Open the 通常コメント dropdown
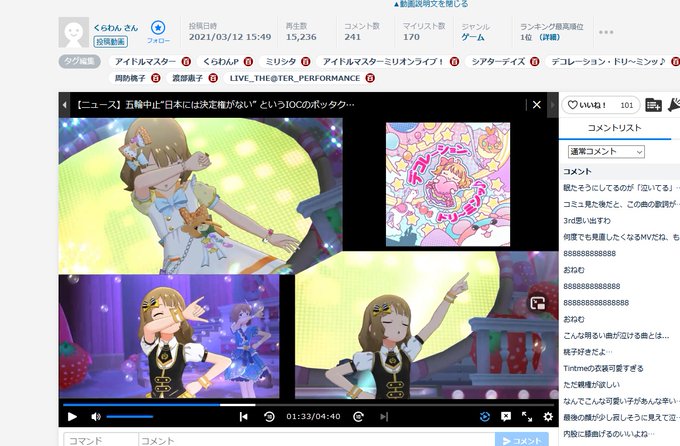 (606, 151)
